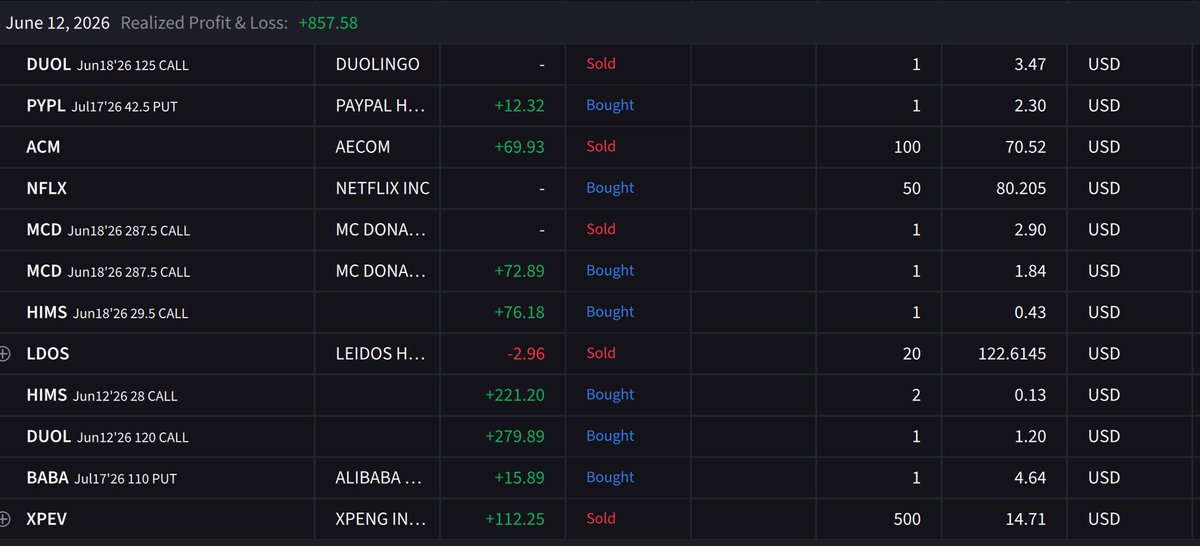
Task: Click the ACM ticker symbol
Action: 43,147
